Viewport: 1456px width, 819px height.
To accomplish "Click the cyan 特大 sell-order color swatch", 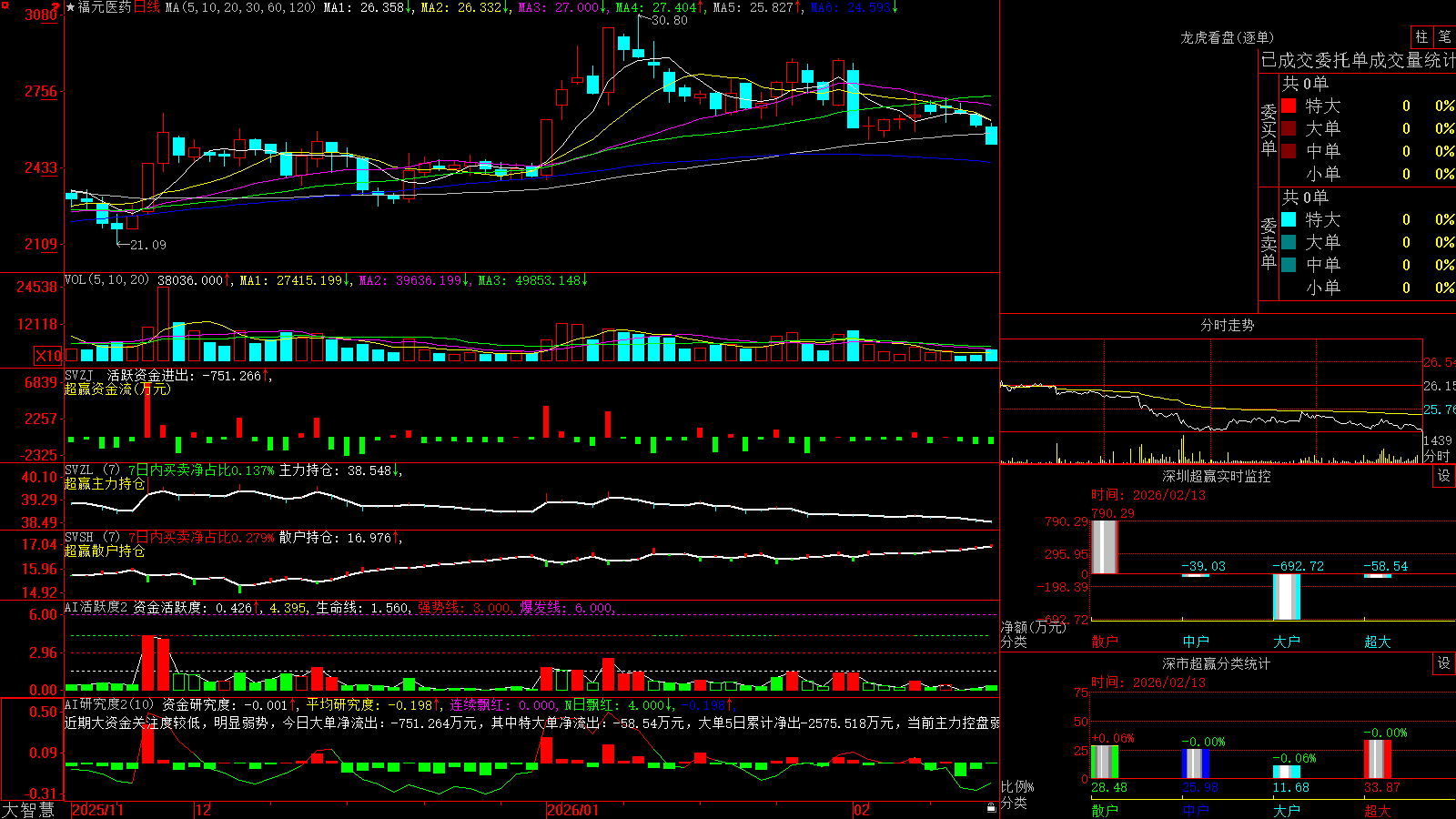I will click(1289, 219).
